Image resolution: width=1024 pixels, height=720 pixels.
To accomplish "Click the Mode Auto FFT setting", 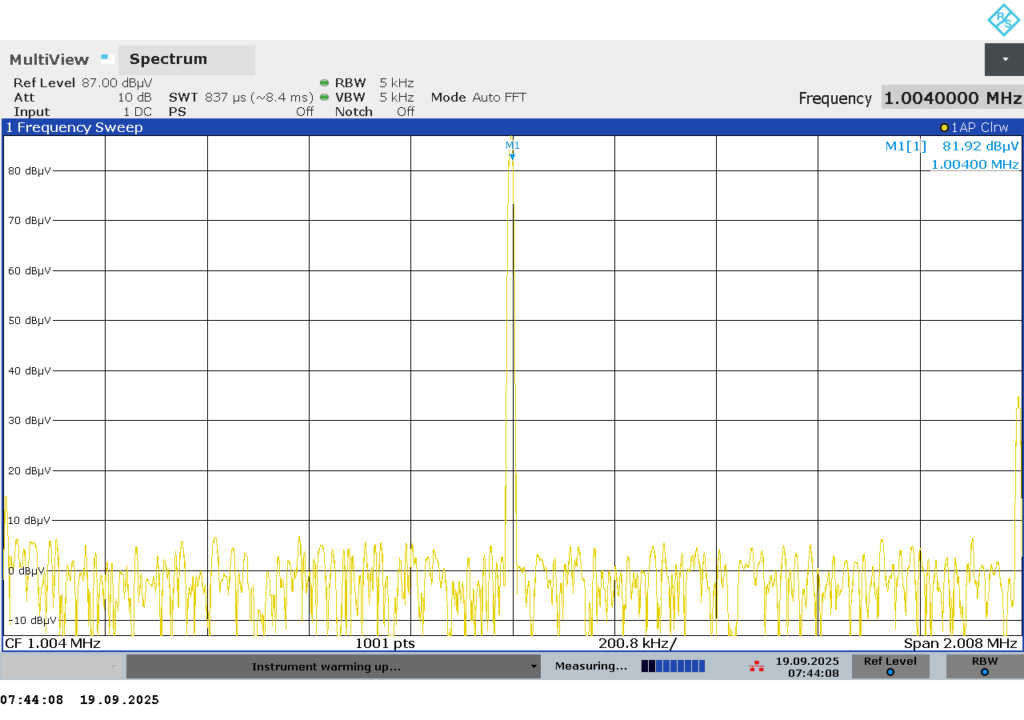I will (x=478, y=98).
